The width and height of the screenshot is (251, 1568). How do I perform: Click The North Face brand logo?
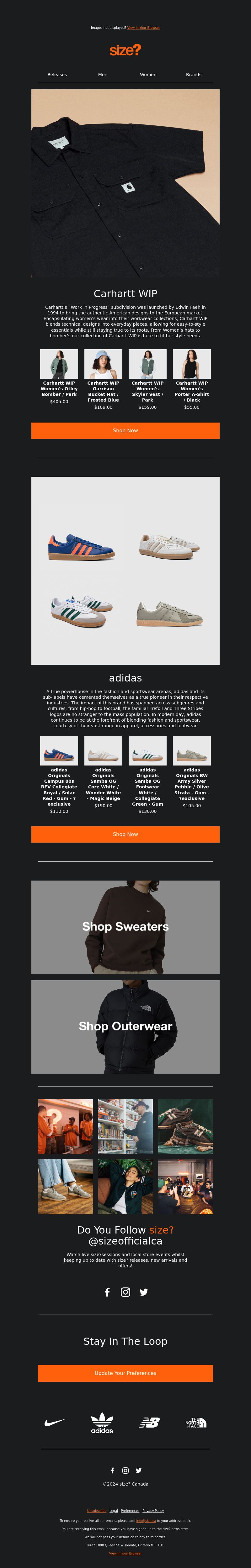click(196, 1423)
